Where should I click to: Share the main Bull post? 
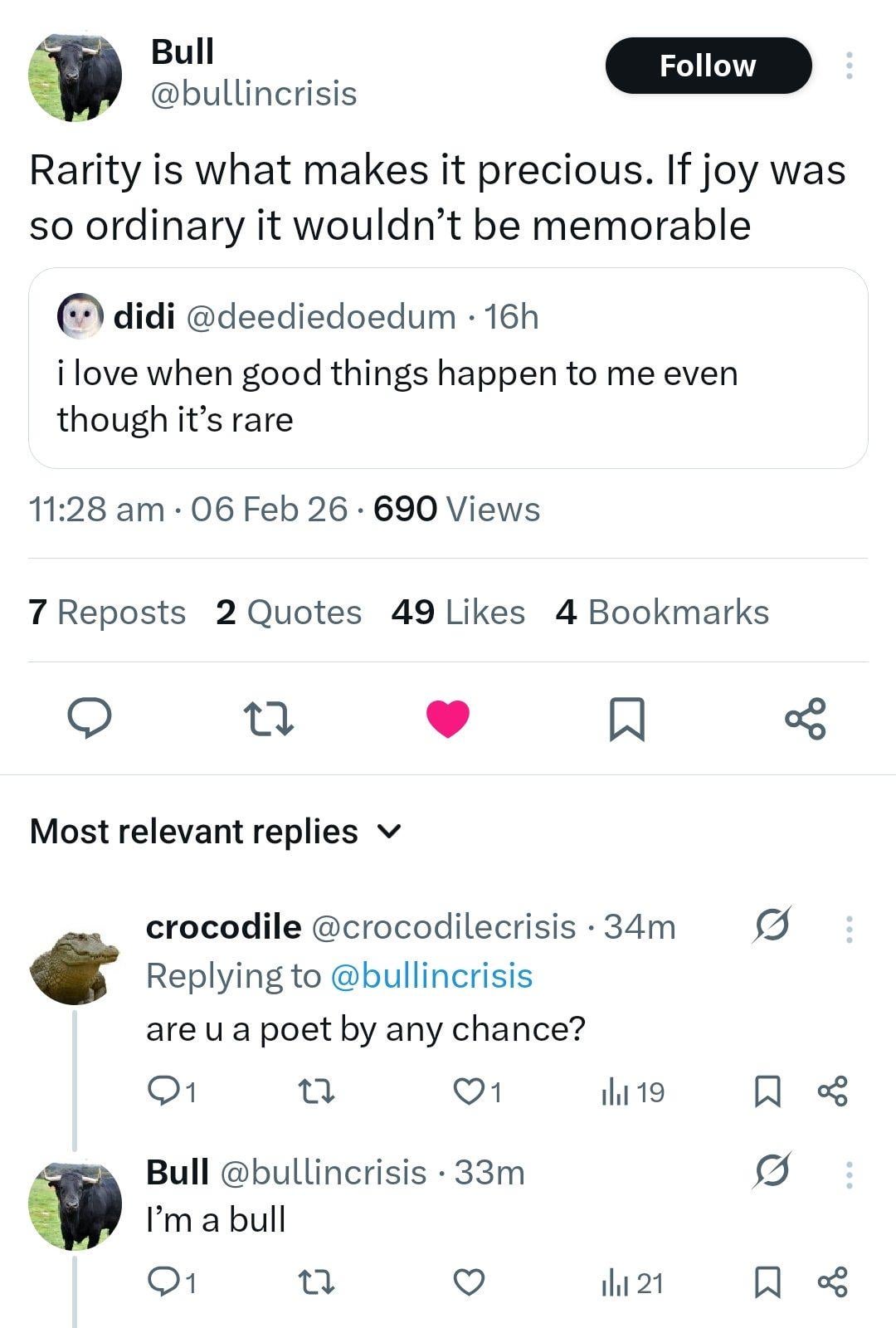806,718
